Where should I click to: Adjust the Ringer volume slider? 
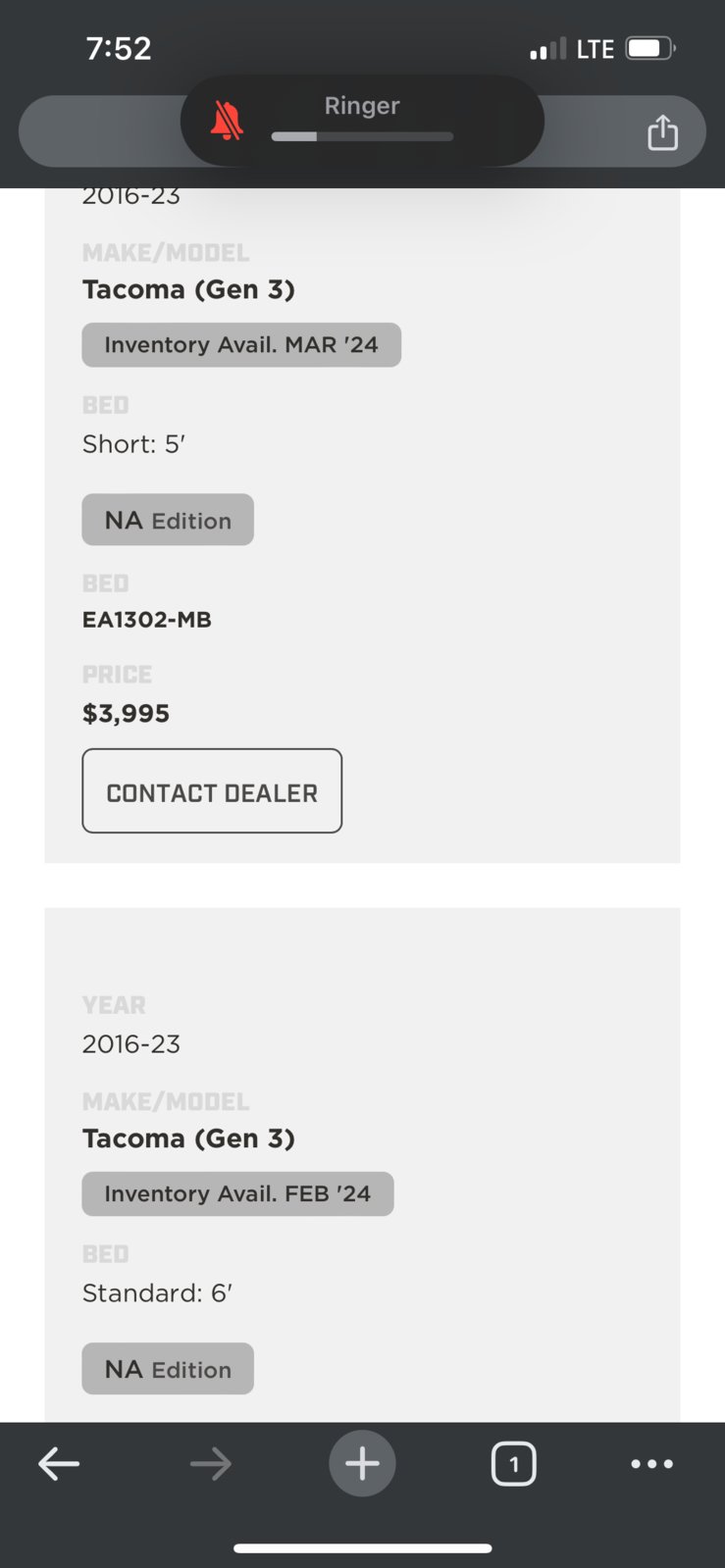pos(362,136)
